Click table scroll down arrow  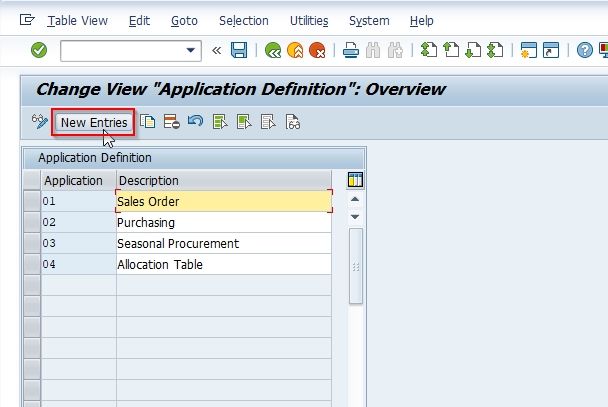(354, 217)
